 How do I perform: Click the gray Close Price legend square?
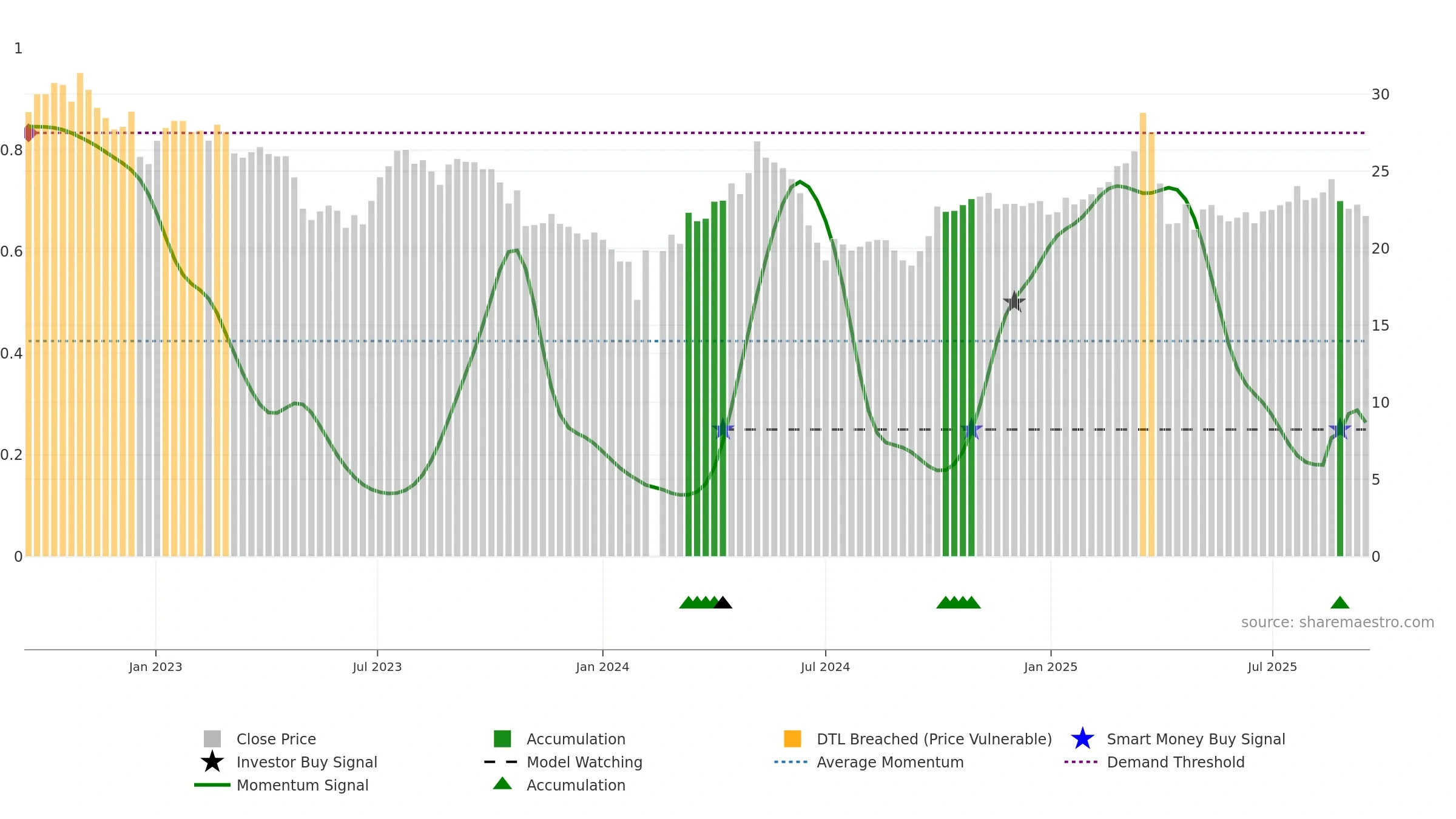[212, 739]
